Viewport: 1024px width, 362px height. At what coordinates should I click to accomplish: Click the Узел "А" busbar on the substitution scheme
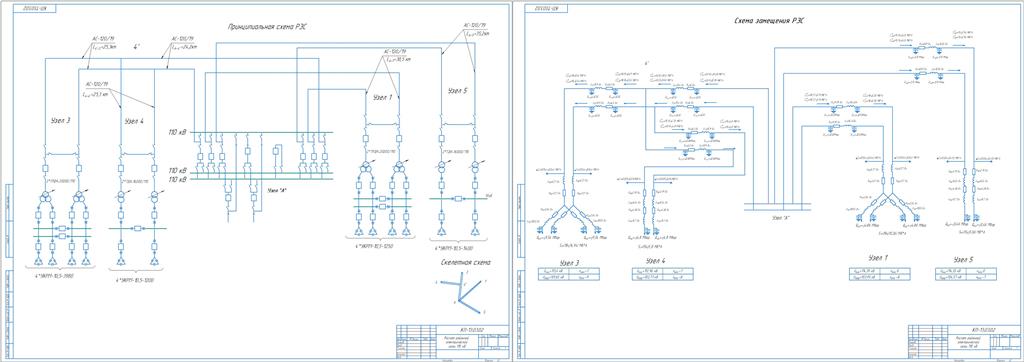[x=777, y=206]
